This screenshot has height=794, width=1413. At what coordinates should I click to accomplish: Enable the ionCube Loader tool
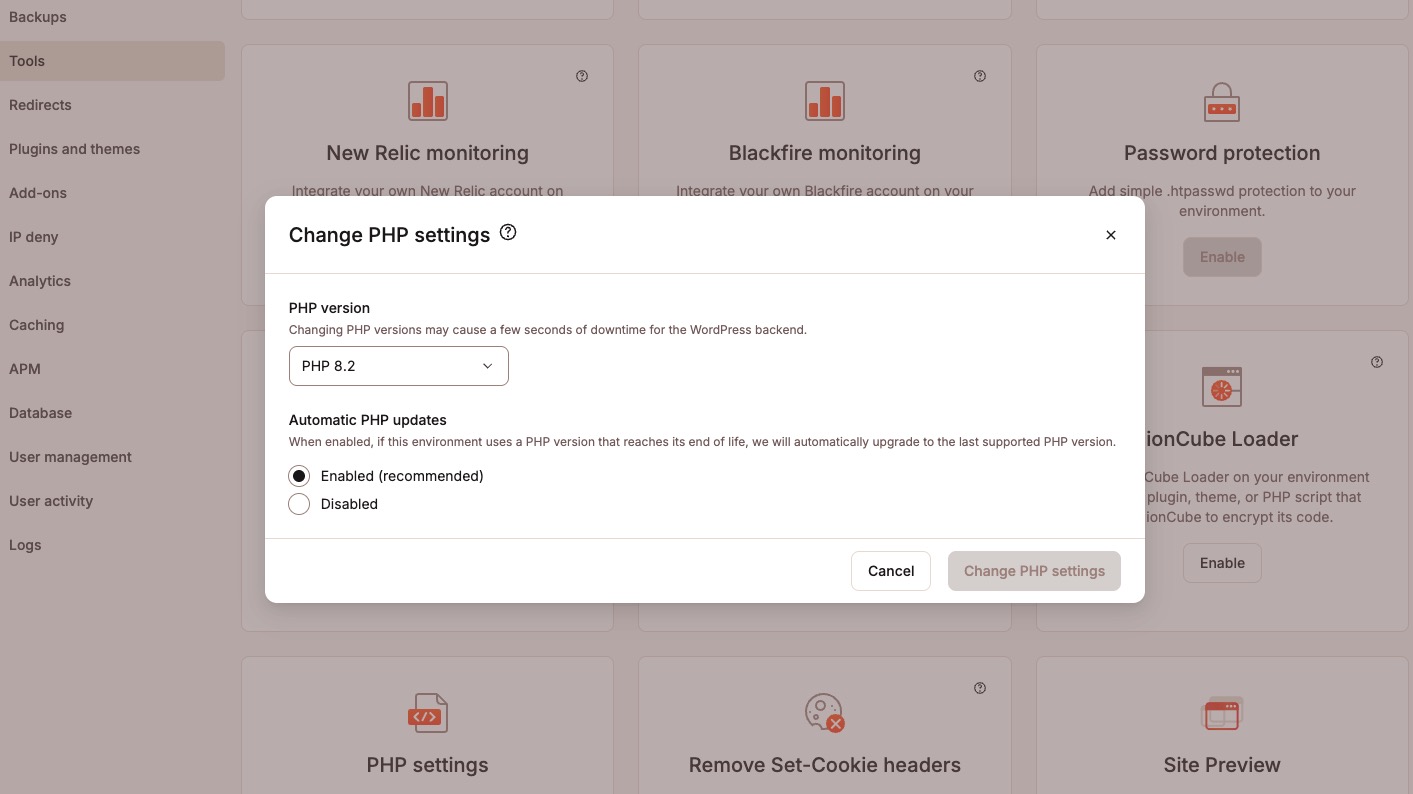[1222, 563]
